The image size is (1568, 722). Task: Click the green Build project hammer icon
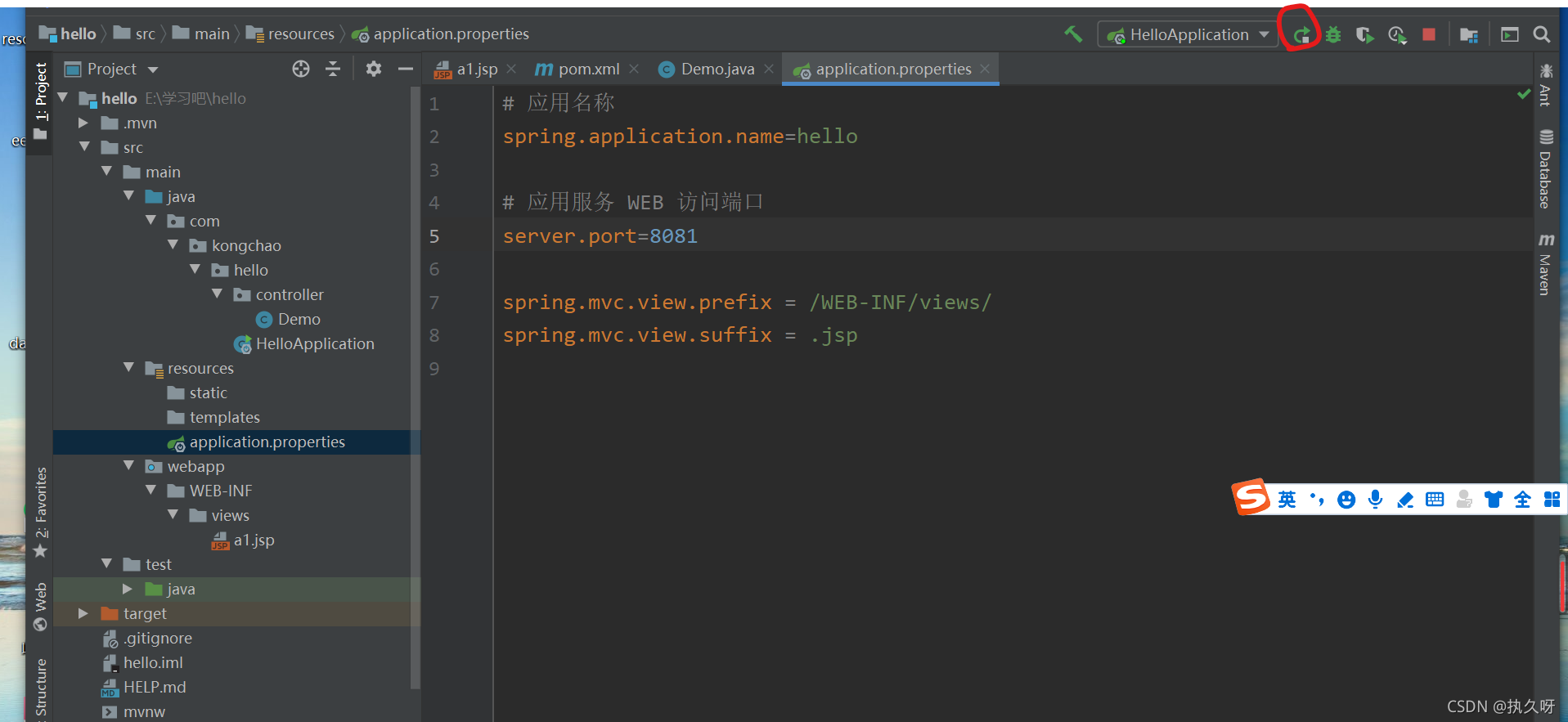tap(1072, 34)
